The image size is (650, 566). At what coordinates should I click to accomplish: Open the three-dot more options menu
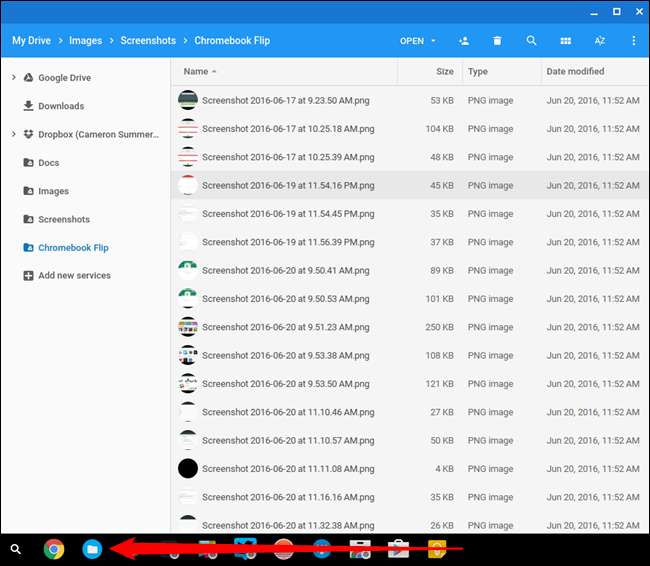[x=633, y=41]
